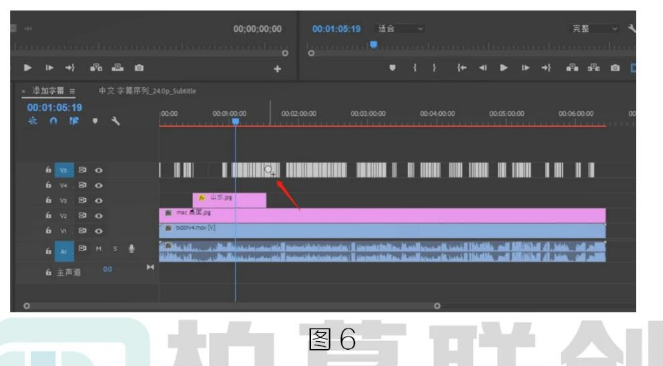Hide track V3 with eye icon
This screenshot has width=663, height=366.
point(99,201)
